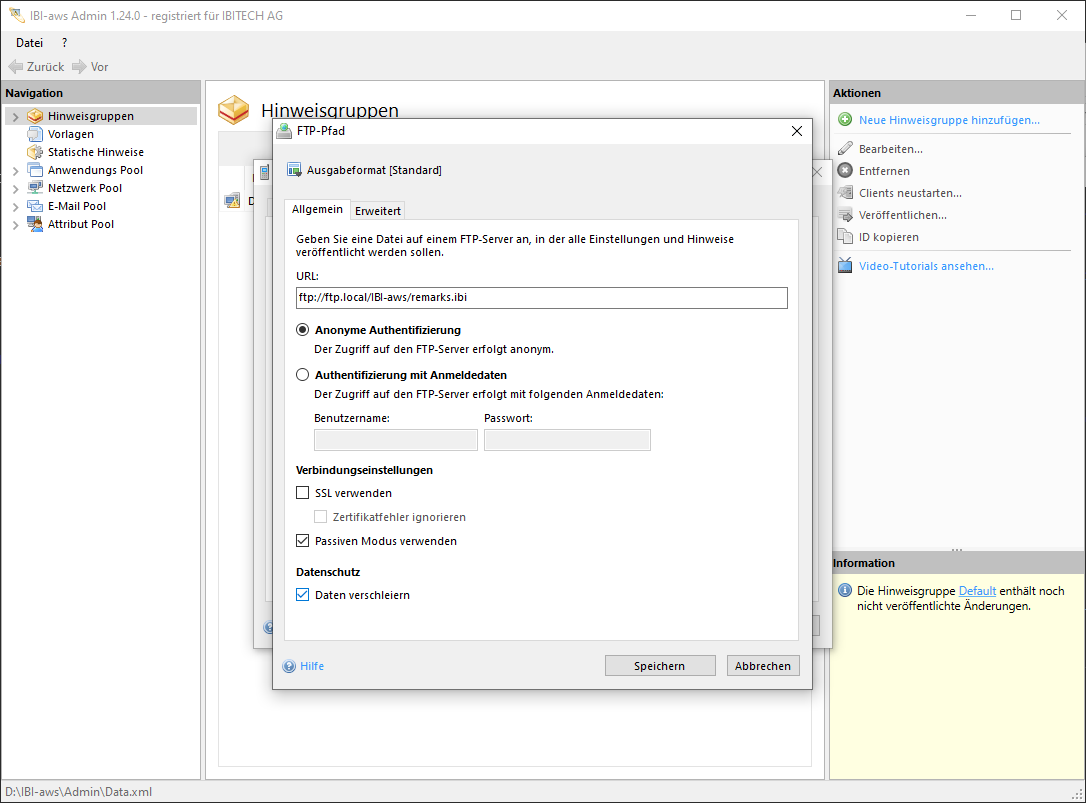Switch to the Erweitert tab
The height and width of the screenshot is (803, 1086).
(x=378, y=211)
